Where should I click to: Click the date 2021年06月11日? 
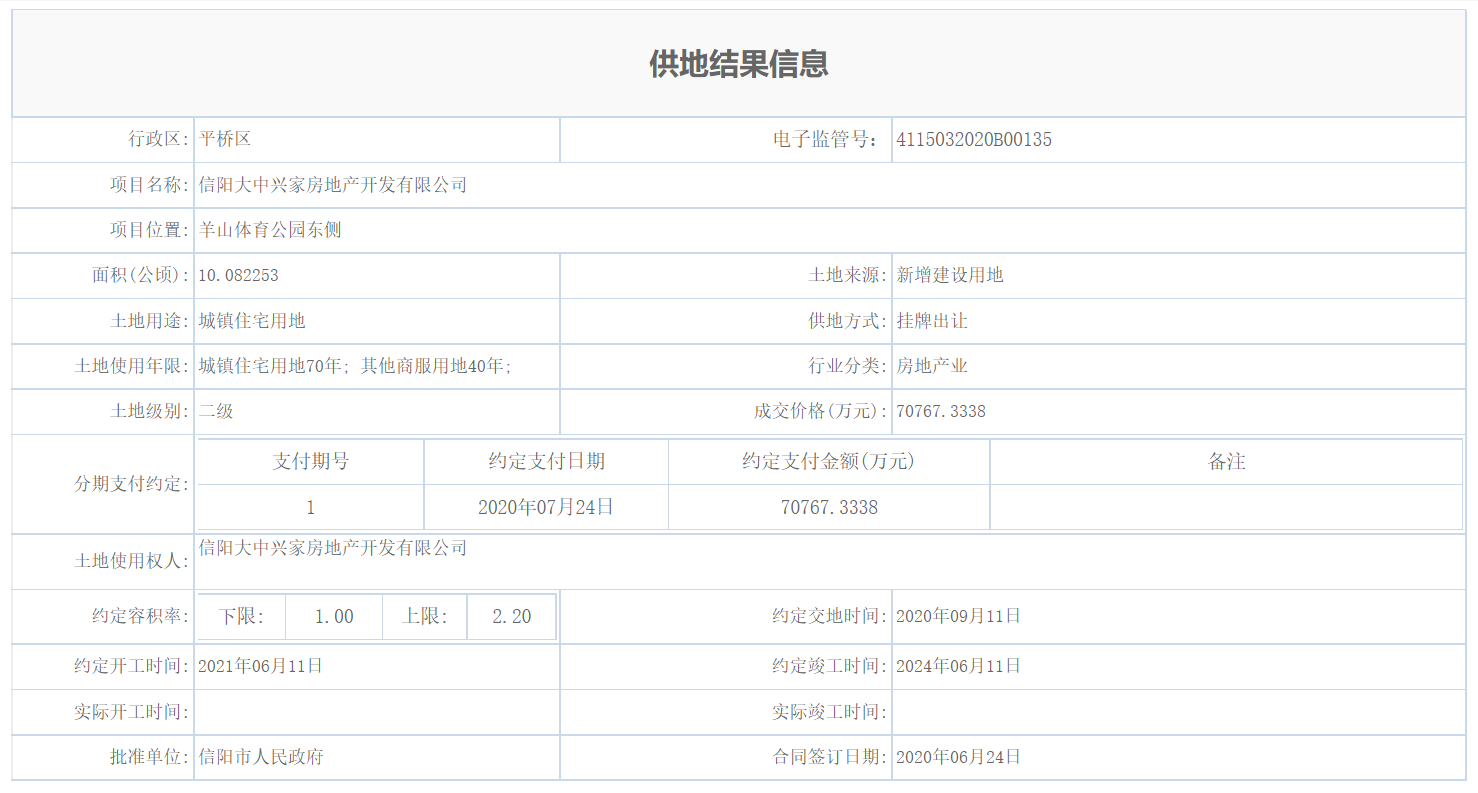click(x=261, y=666)
